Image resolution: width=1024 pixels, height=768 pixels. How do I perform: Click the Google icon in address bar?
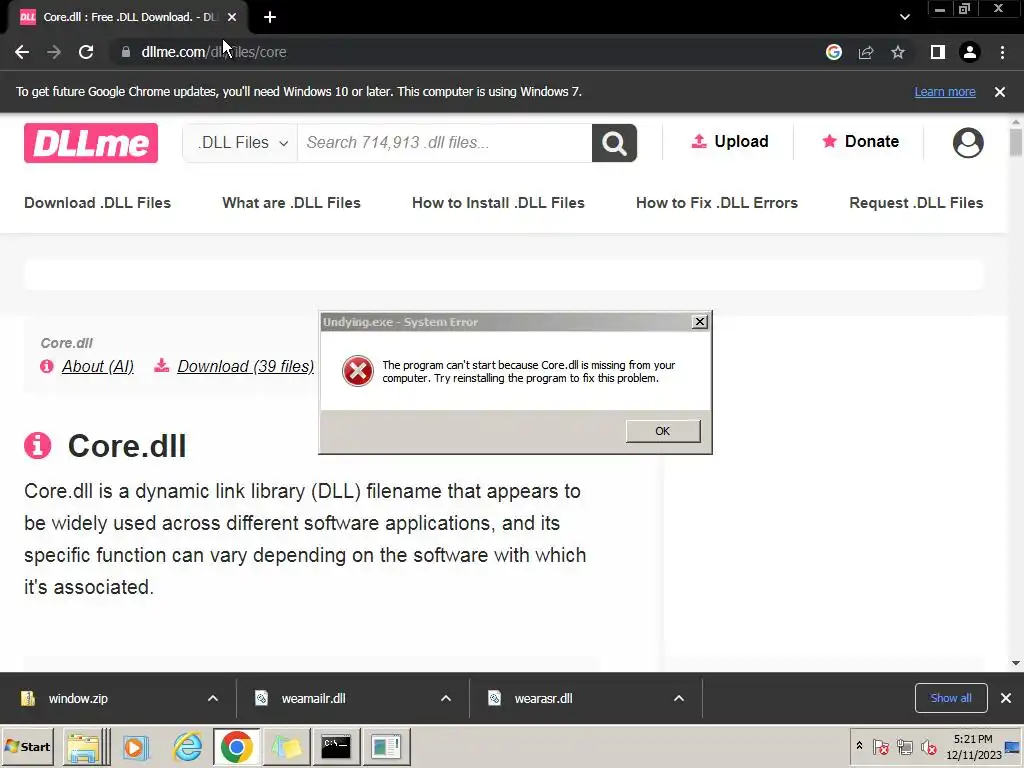click(x=833, y=52)
